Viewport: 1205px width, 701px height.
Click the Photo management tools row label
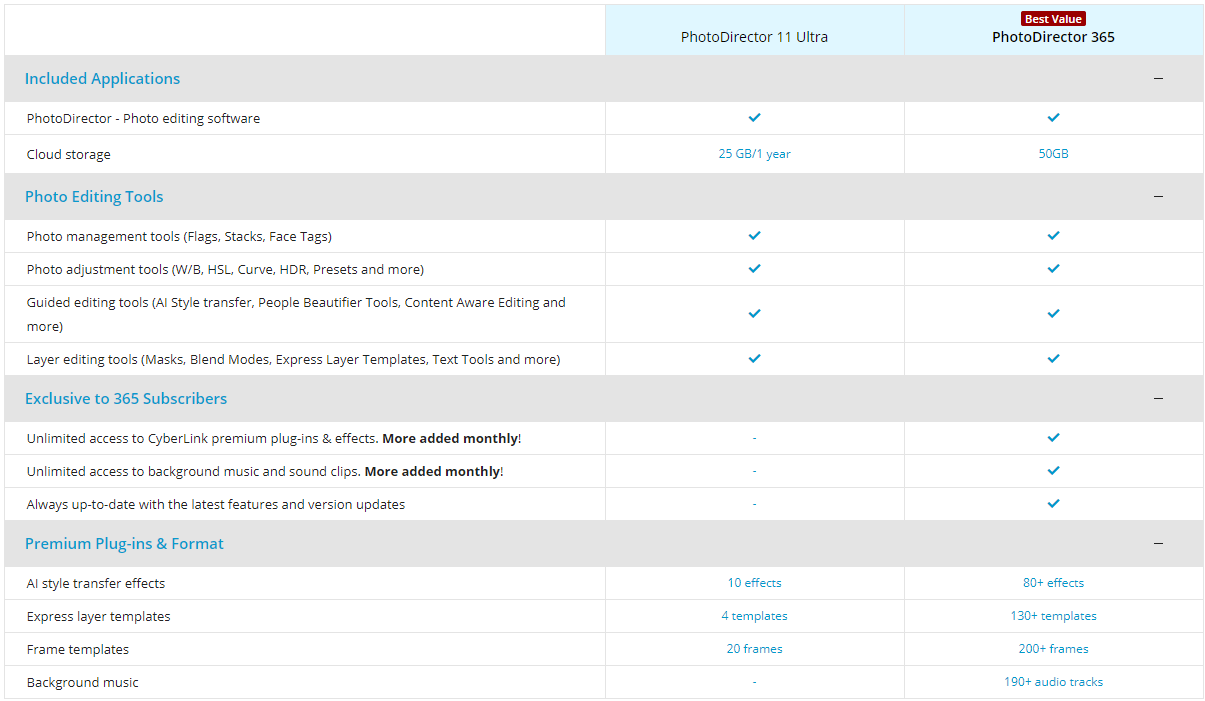pyautogui.click(x=179, y=236)
